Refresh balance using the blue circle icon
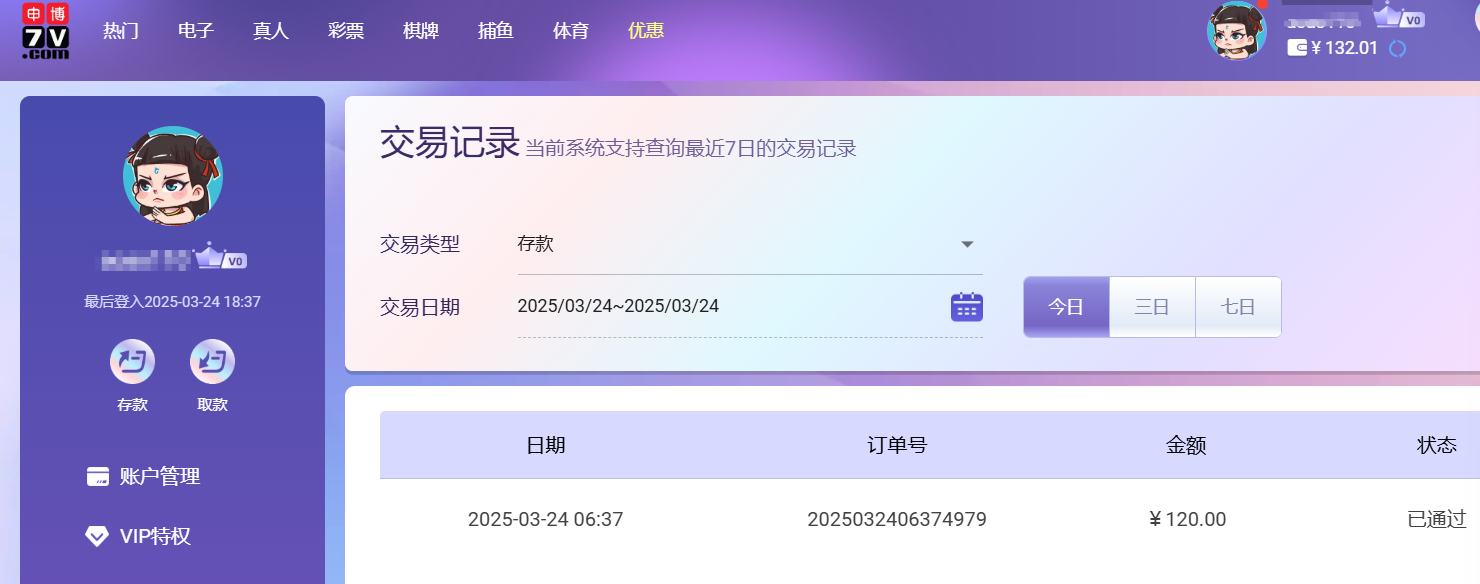The height and width of the screenshot is (584, 1480). (1398, 48)
